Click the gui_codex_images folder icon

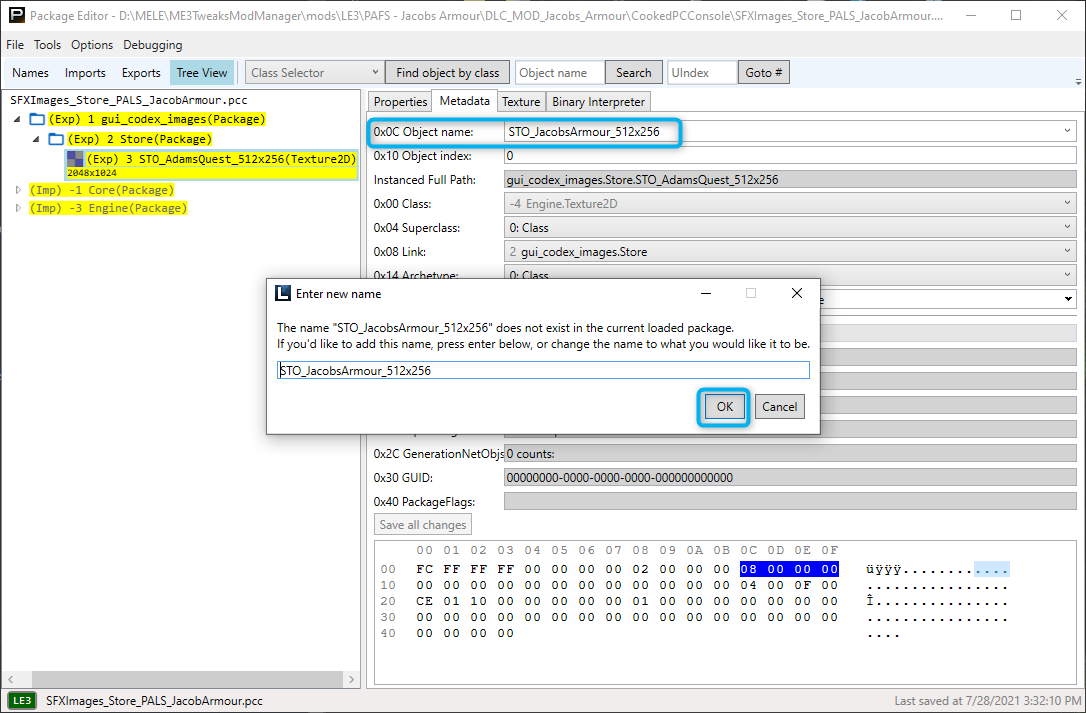click(37, 119)
